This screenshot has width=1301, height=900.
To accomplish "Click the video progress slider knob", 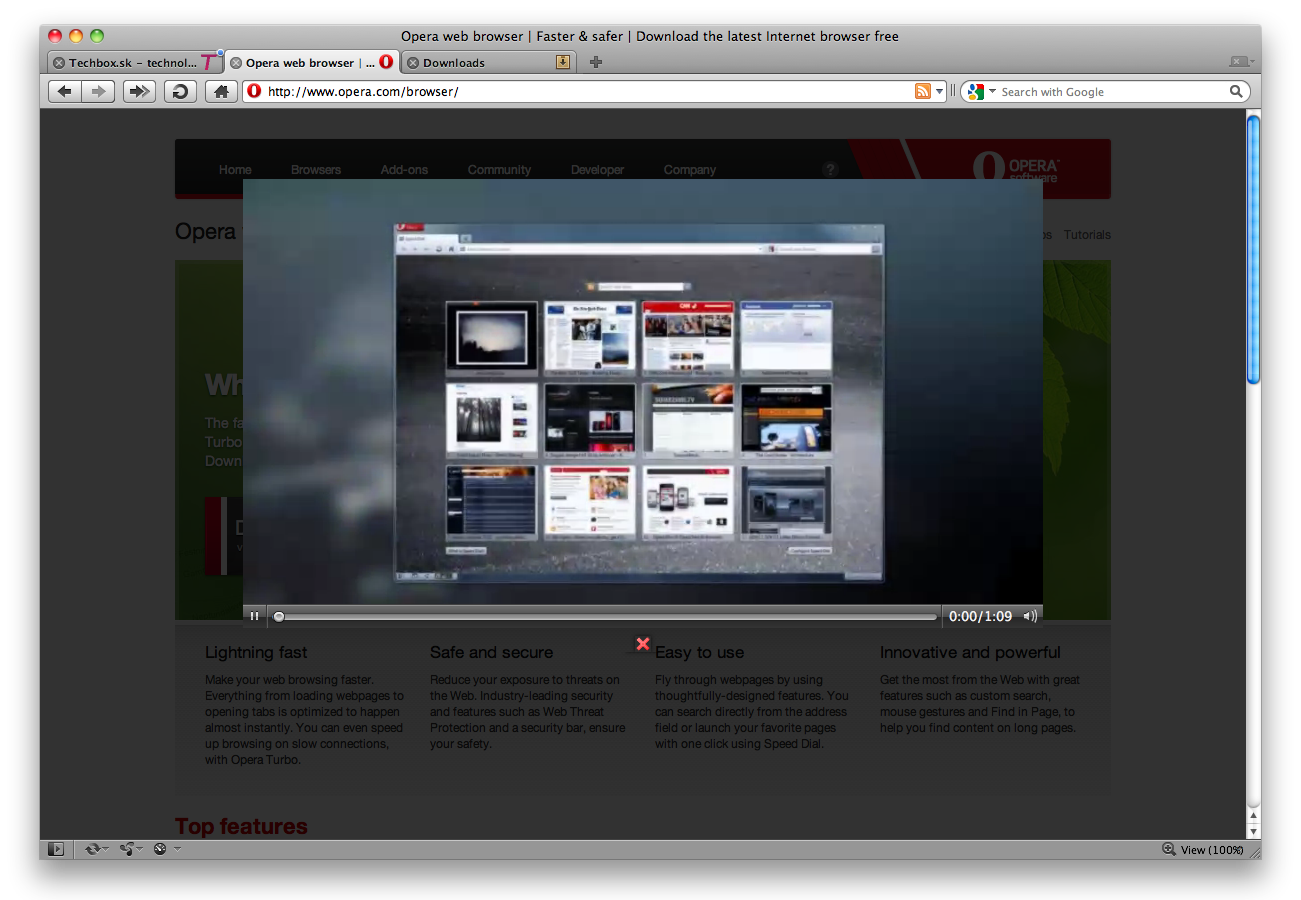I will [279, 617].
